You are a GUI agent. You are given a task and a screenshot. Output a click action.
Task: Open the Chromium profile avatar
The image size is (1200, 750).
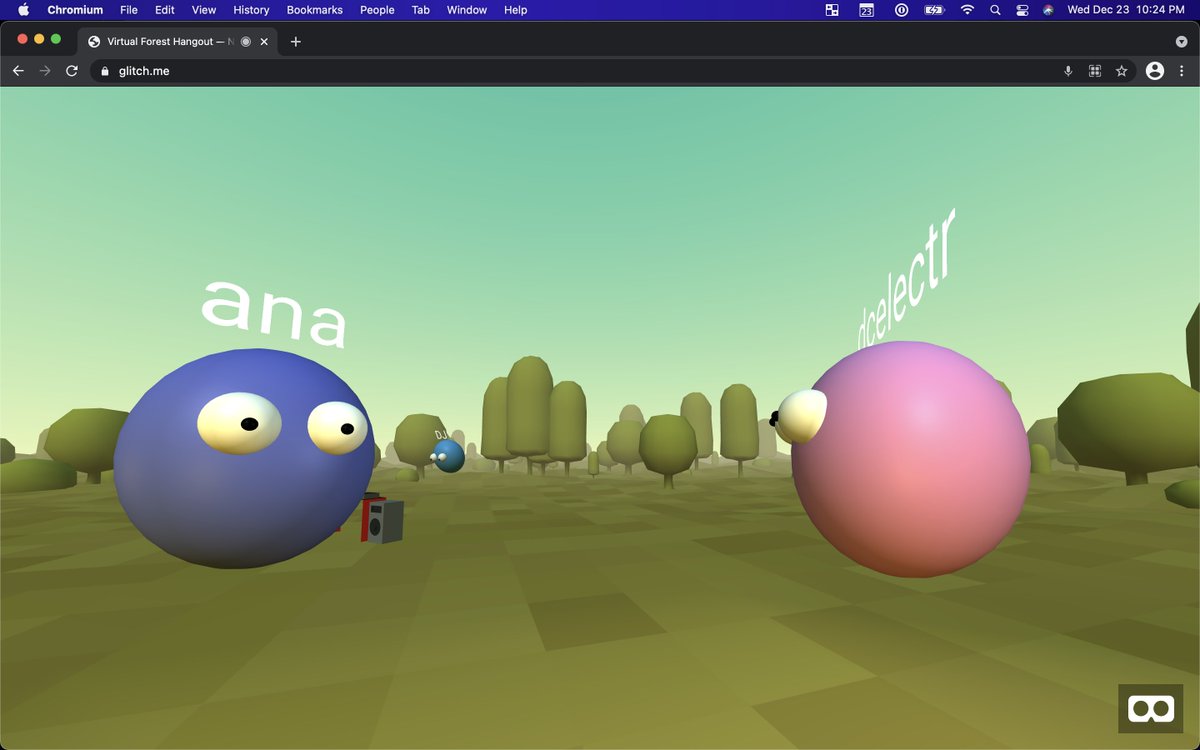point(1155,71)
